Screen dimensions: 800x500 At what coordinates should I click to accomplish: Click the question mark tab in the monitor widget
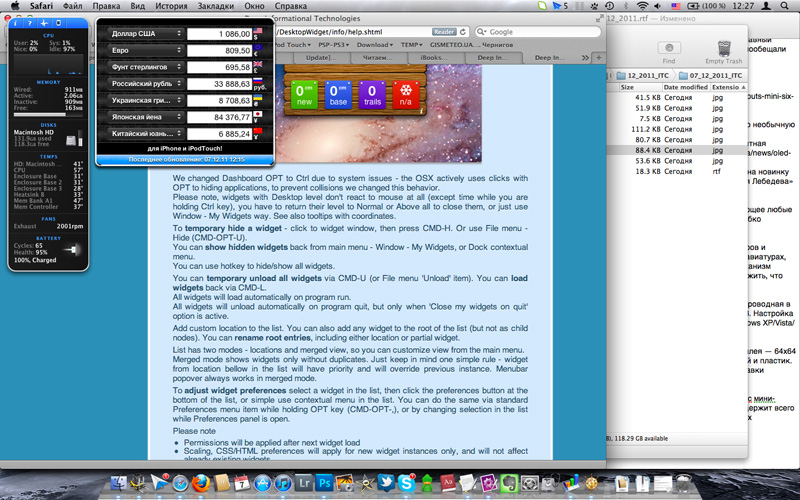[x=30, y=23]
